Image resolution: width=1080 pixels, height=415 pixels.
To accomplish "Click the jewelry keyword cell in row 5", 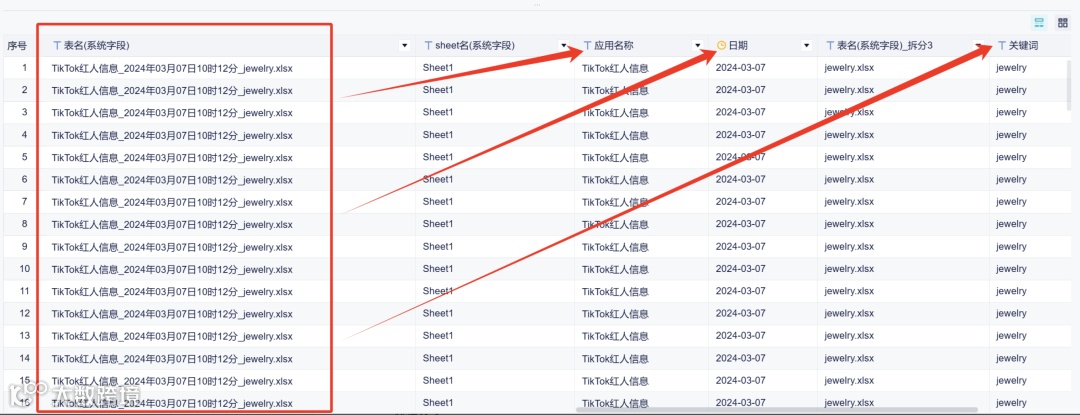I will 1011,158.
